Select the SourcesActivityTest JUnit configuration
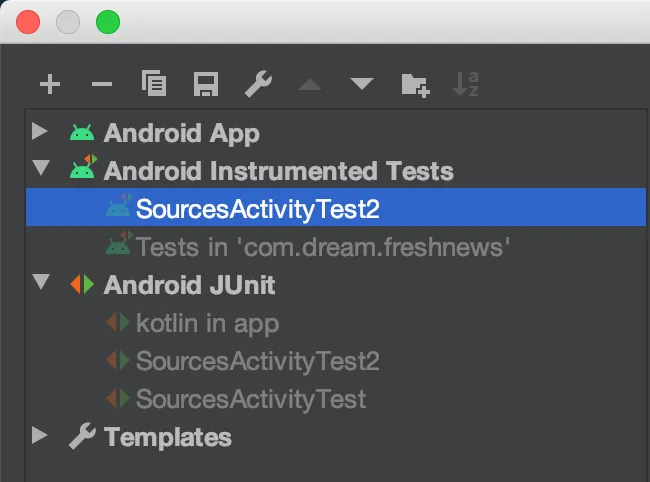The width and height of the screenshot is (650, 482). pos(250,399)
